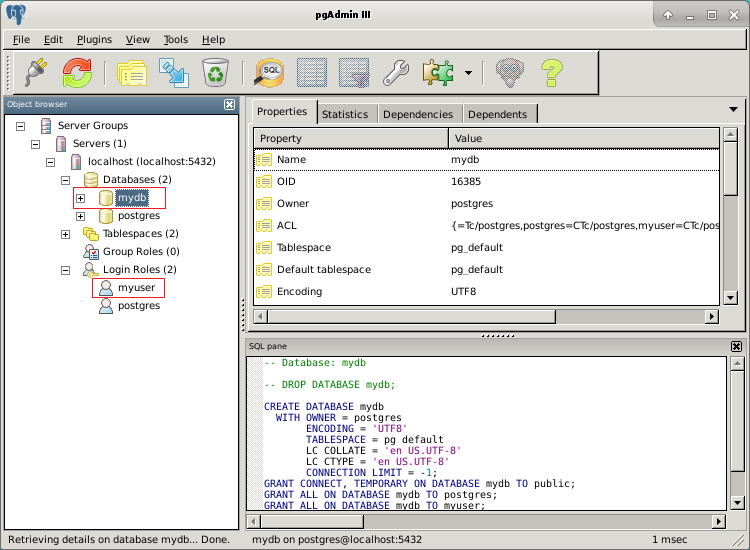Click the properties scroll right arrow
750x550 pixels.
pyautogui.click(x=712, y=317)
